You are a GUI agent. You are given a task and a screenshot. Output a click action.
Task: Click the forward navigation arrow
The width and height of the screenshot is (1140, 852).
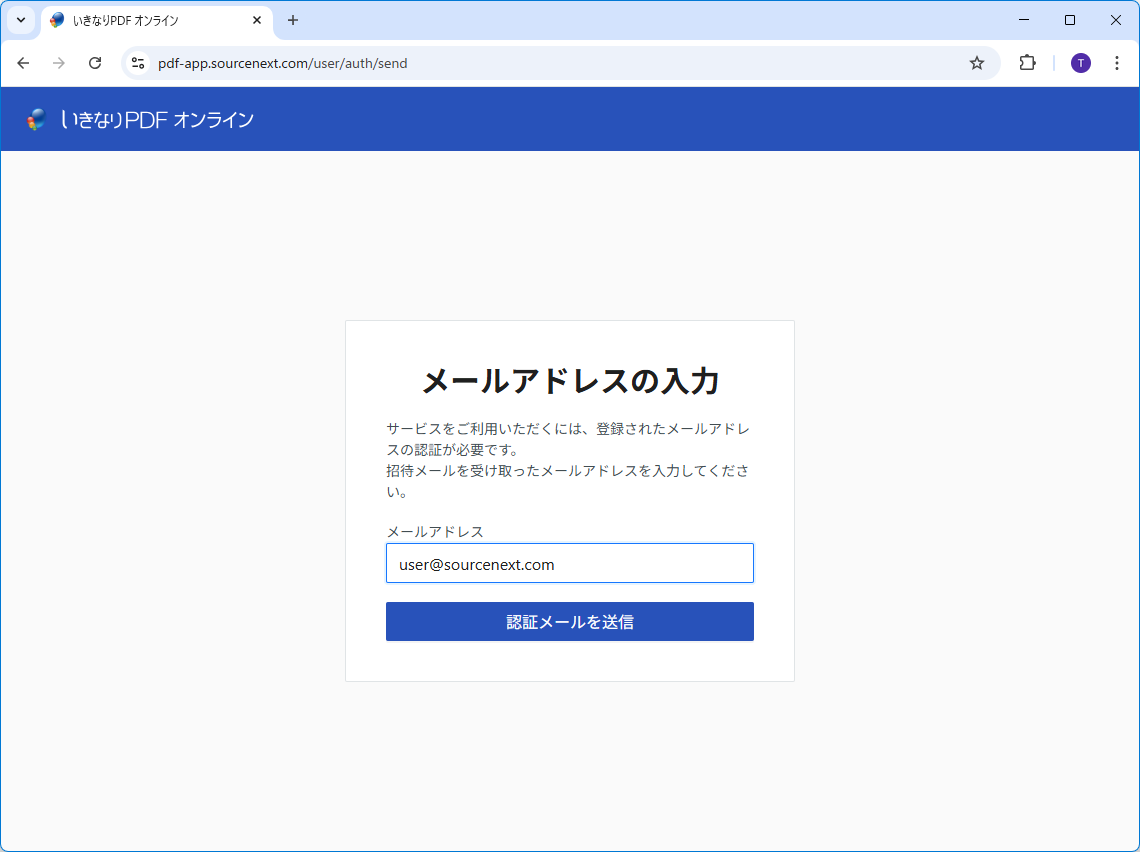59,63
